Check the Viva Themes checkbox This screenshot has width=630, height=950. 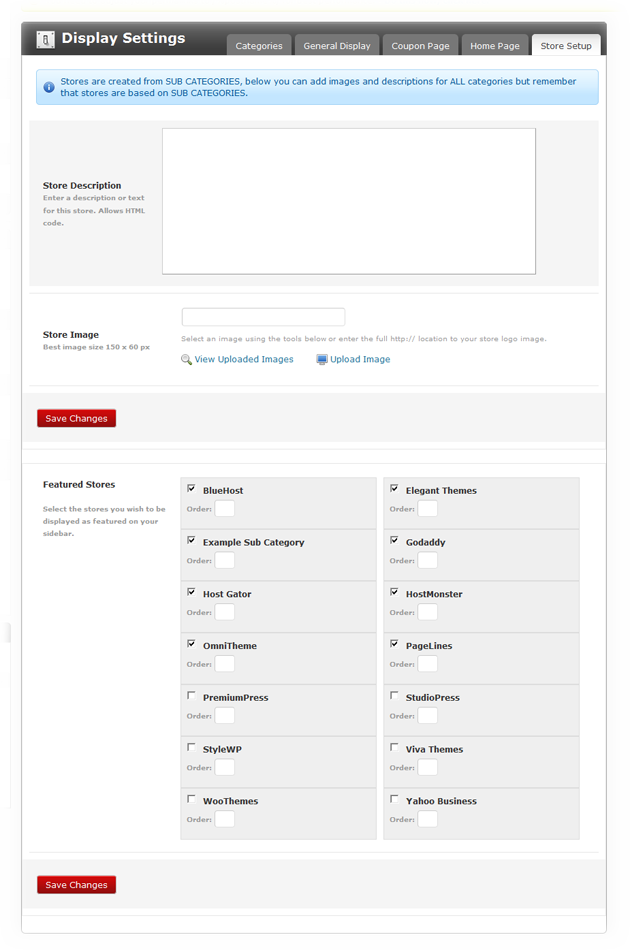394,747
